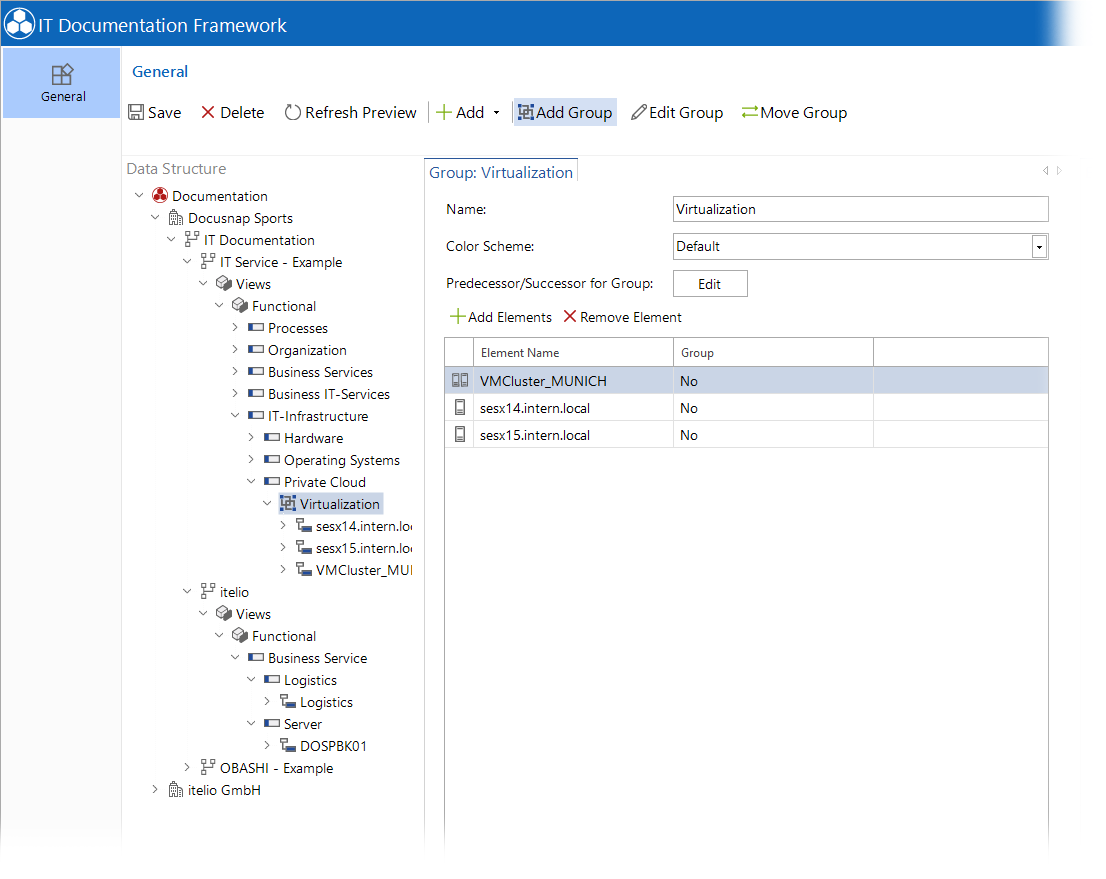Click the tab scroll left arrow
Viewport: 1106px width, 879px height.
pyautogui.click(x=1045, y=170)
